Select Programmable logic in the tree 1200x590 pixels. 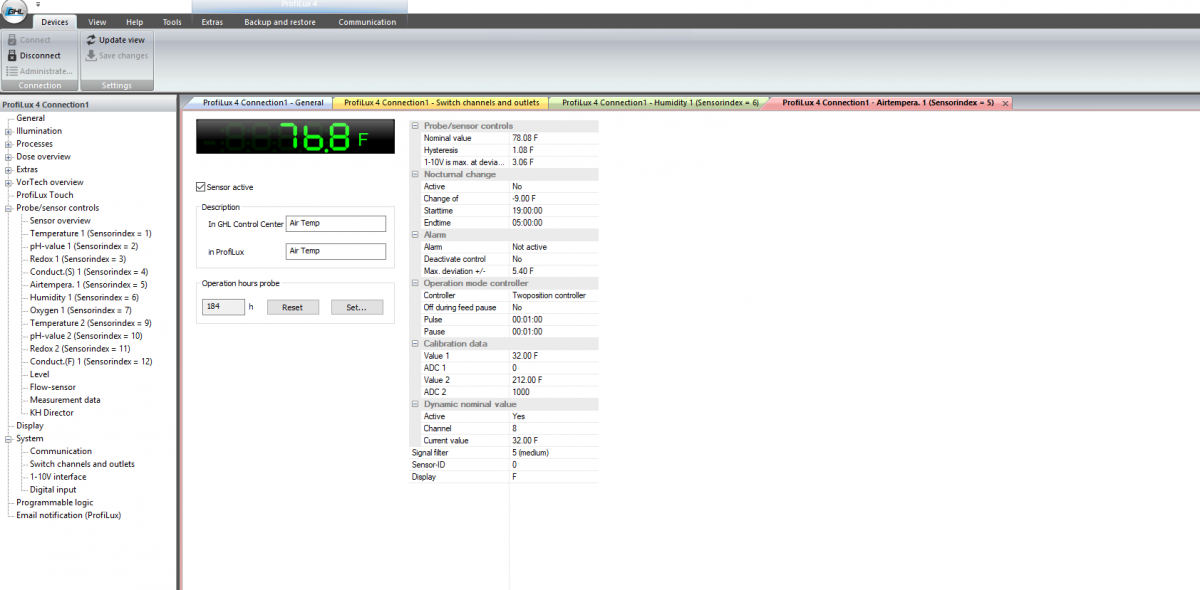click(x=55, y=502)
